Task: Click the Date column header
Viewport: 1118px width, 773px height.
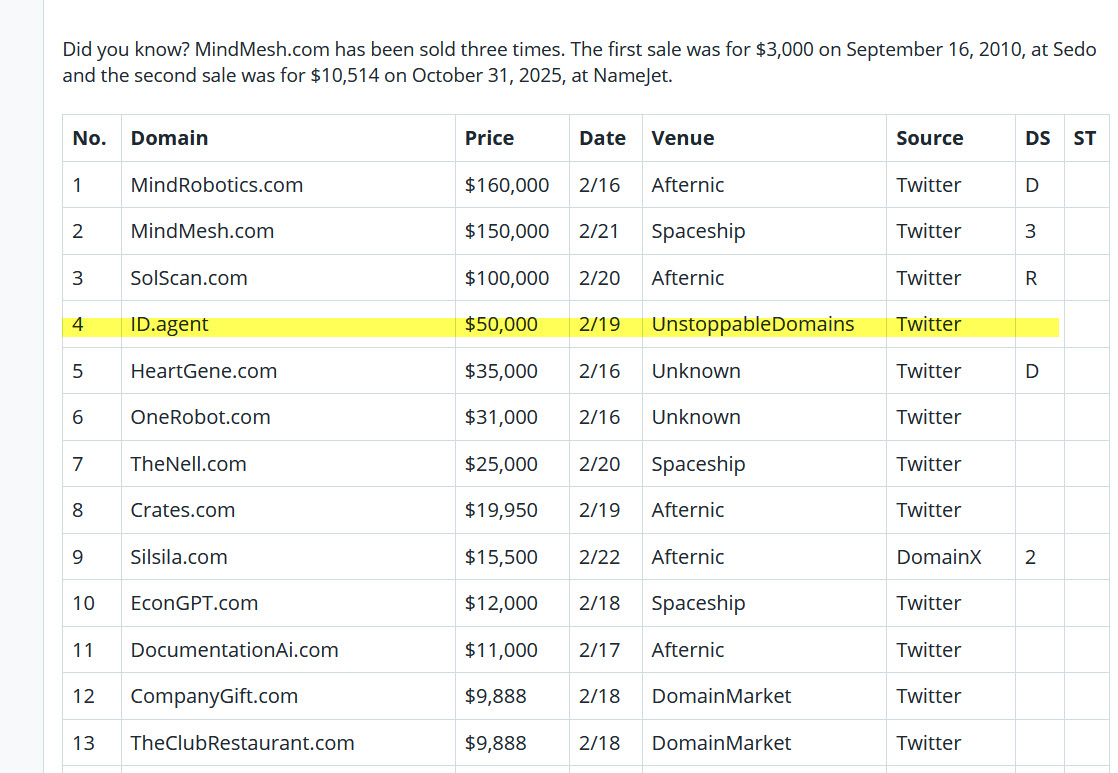Action: (602, 138)
